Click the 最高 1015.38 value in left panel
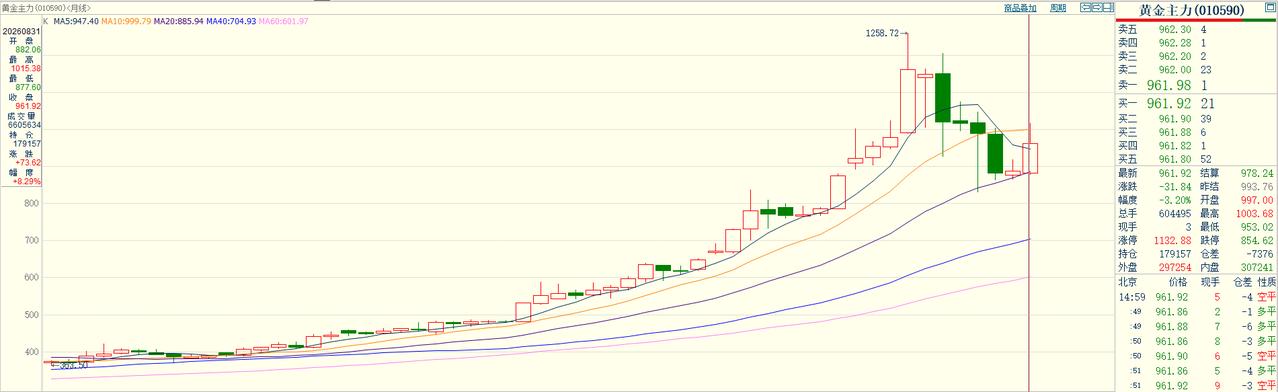 [25, 68]
